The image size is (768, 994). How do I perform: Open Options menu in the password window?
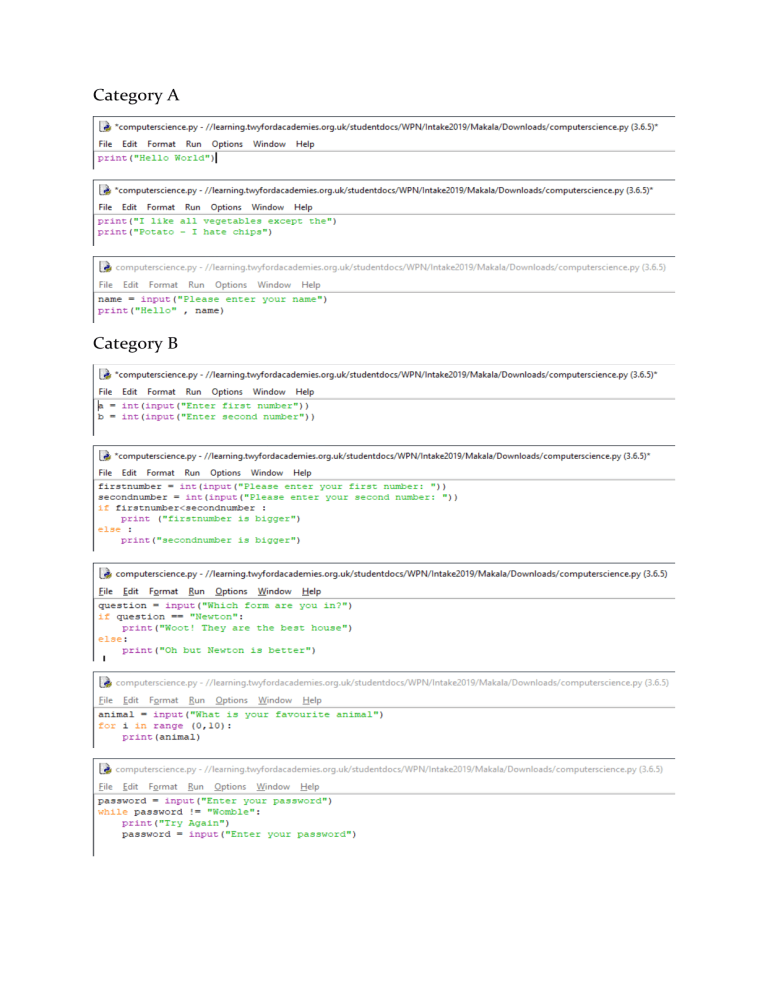(230, 787)
